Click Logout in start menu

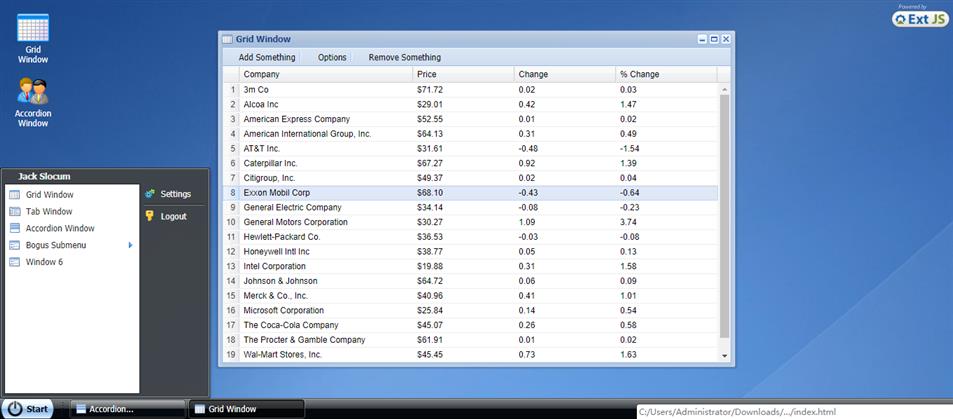pos(174,216)
